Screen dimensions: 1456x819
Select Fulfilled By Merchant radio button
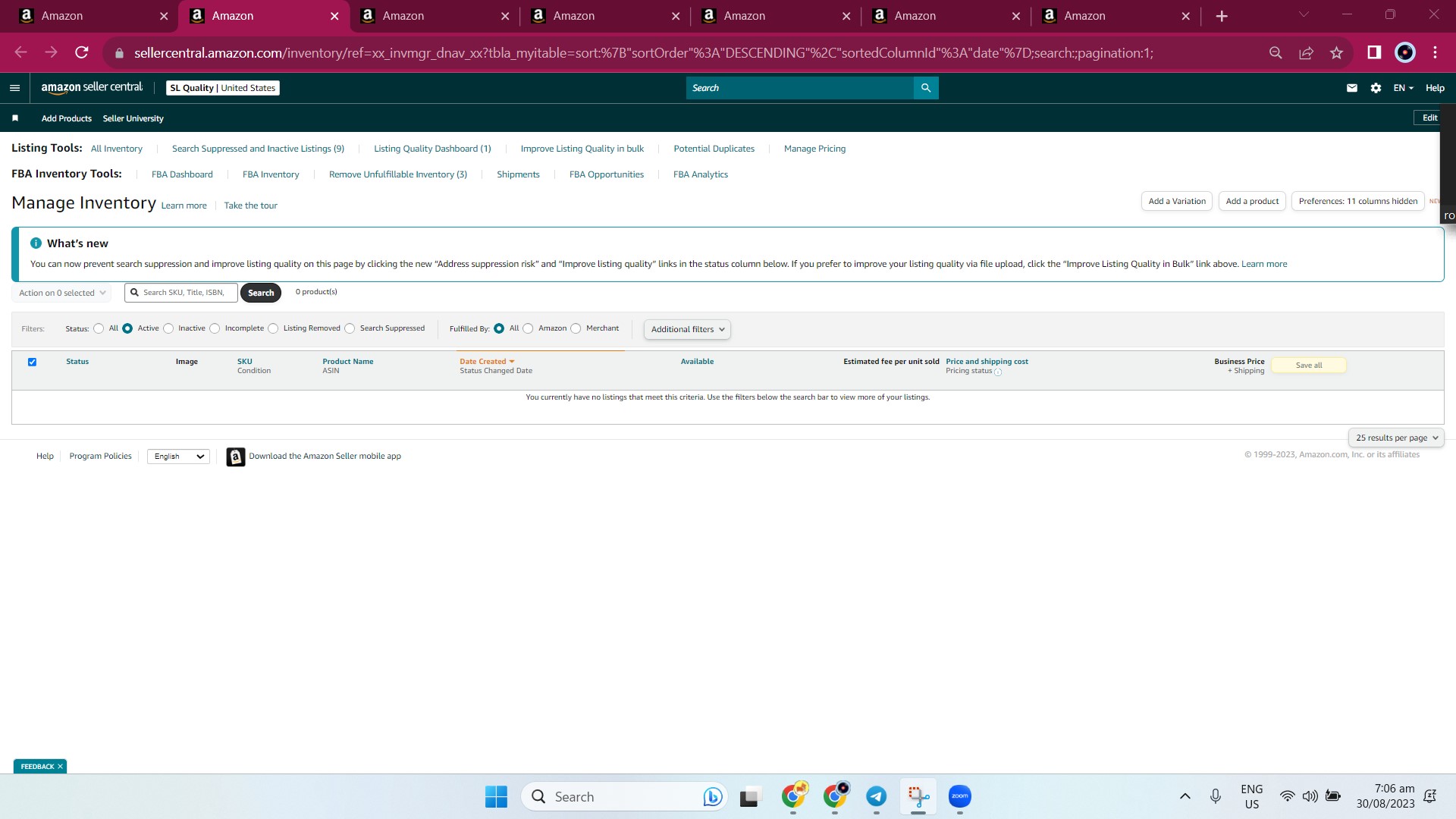coord(576,329)
